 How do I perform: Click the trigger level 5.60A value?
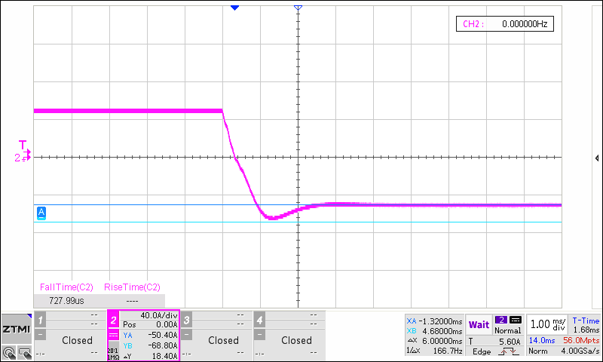(x=510, y=342)
